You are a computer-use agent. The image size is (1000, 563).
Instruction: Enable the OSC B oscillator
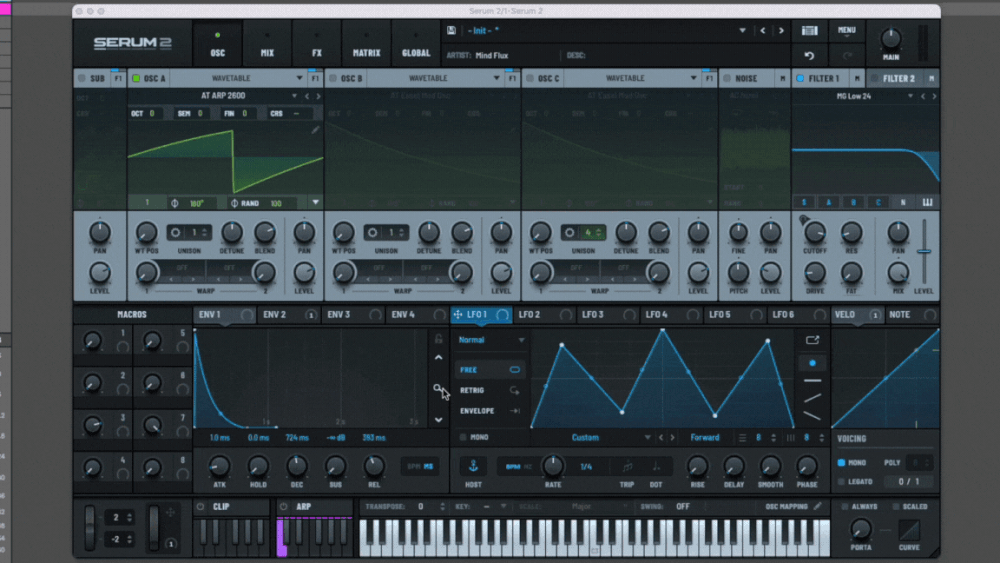point(333,78)
